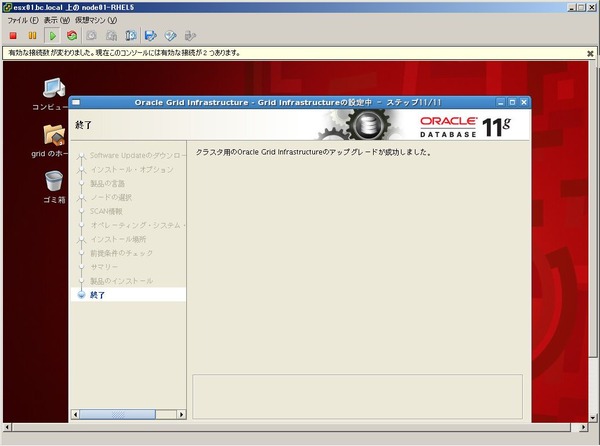Click the step list horizontal scrollbar thumb
The image size is (600, 446).
[117, 414]
